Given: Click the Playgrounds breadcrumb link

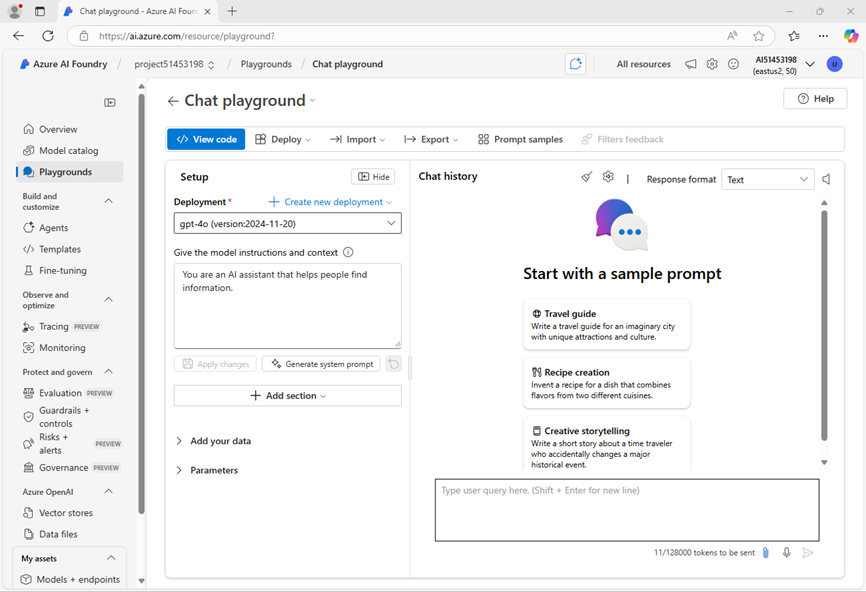Looking at the screenshot, I should pos(266,64).
